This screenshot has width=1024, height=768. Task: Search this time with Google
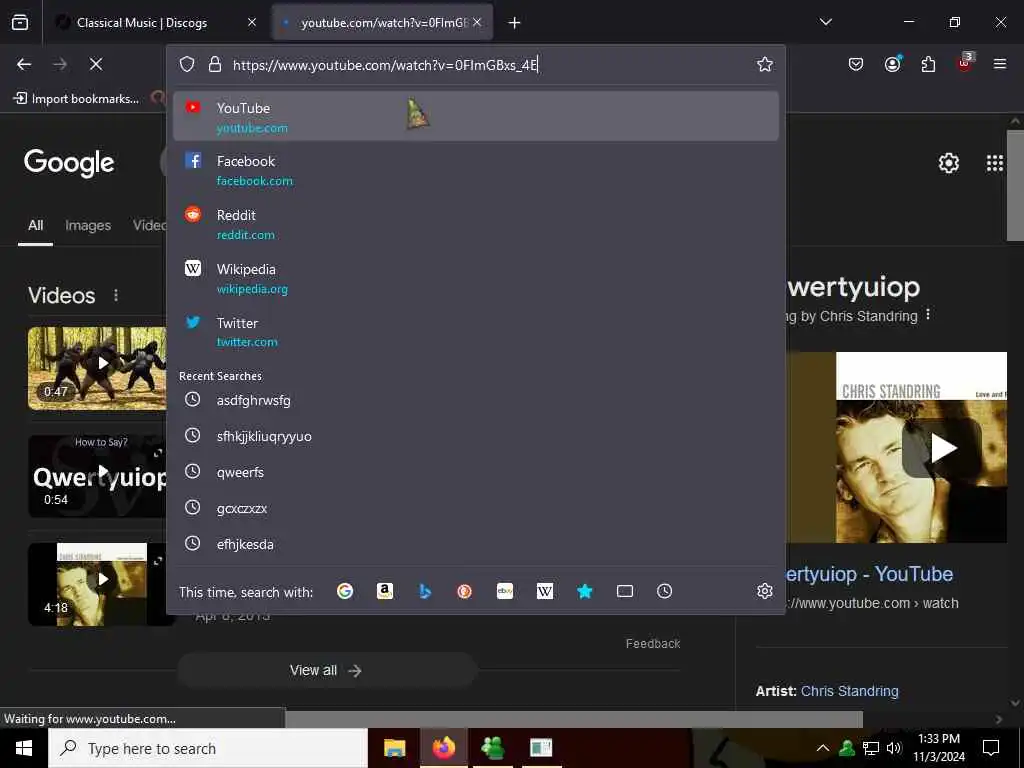coord(345,591)
